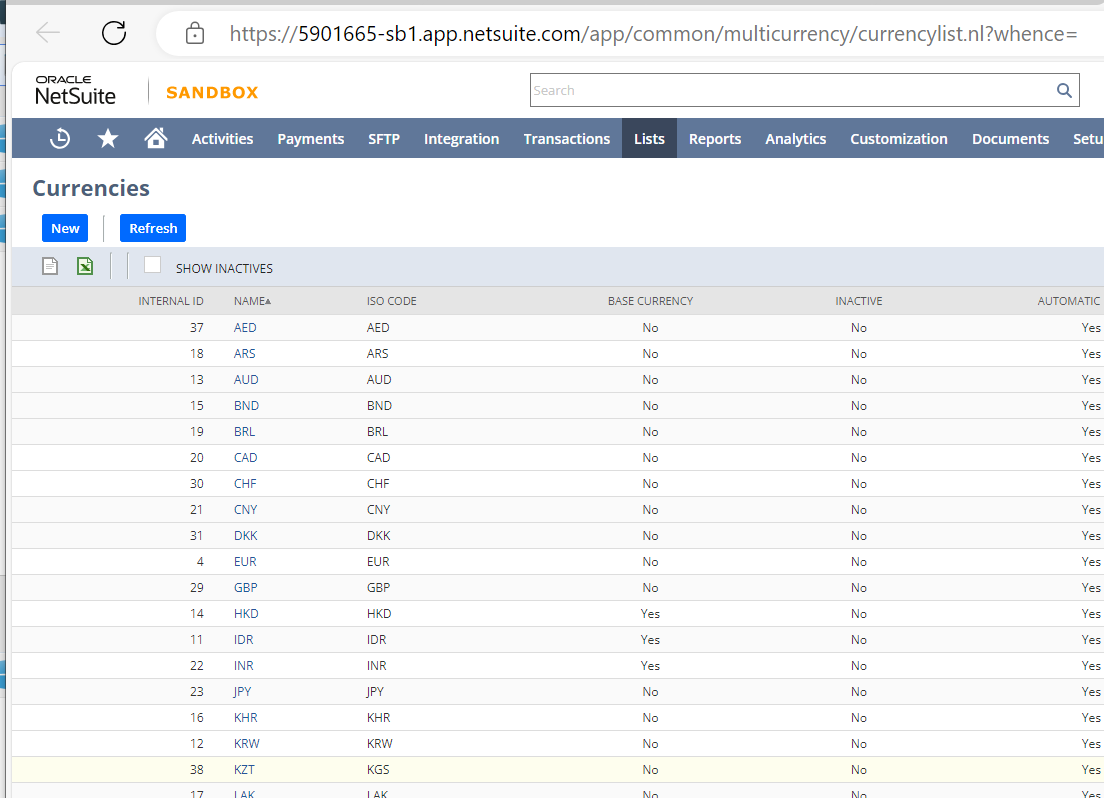Open the BRL currency link
Image resolution: width=1104 pixels, height=798 pixels.
(x=244, y=432)
